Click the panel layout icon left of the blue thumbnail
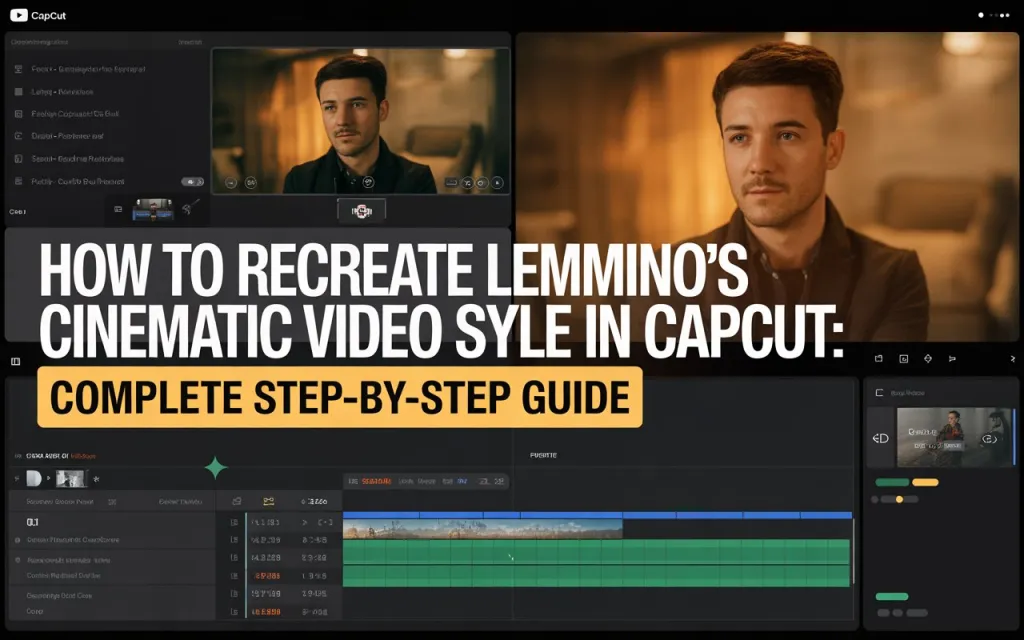1024x640 pixels. (118, 209)
